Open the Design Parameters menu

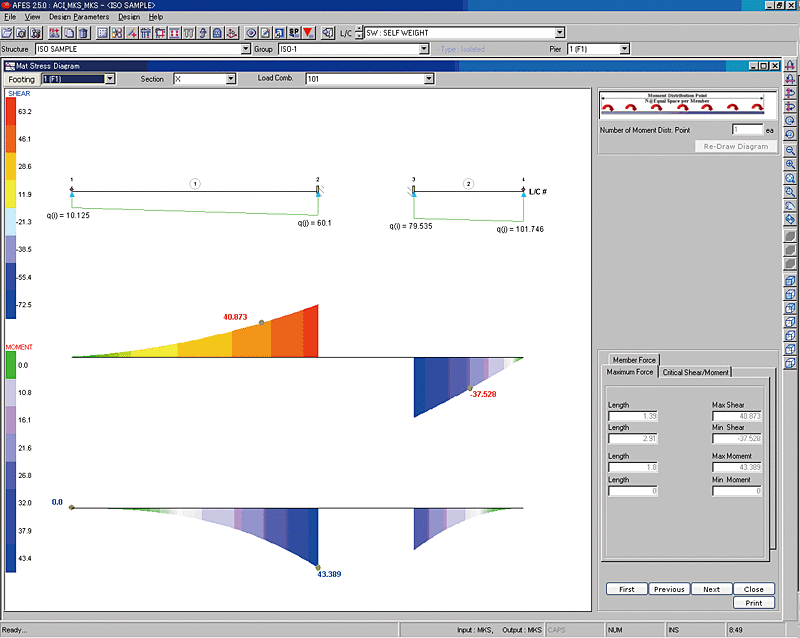[x=79, y=17]
